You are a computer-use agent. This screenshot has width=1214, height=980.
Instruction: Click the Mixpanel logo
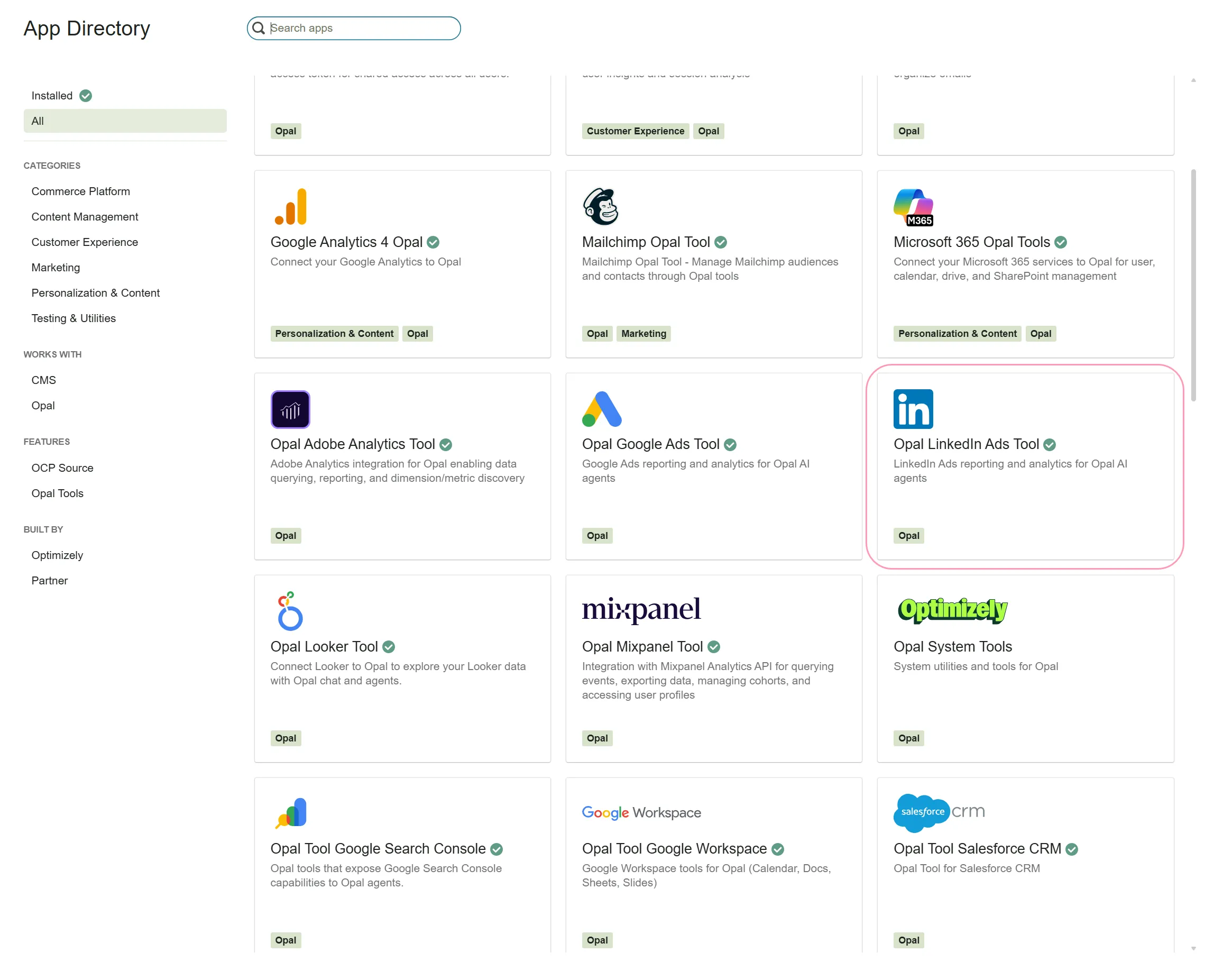(x=641, y=610)
